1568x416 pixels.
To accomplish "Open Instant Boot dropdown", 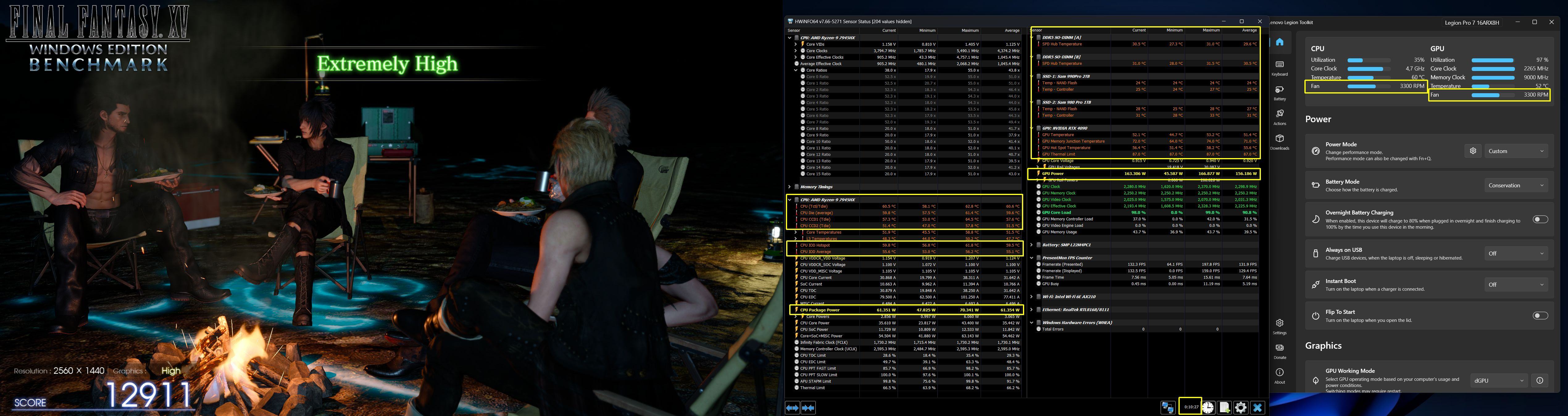I will [1516, 285].
